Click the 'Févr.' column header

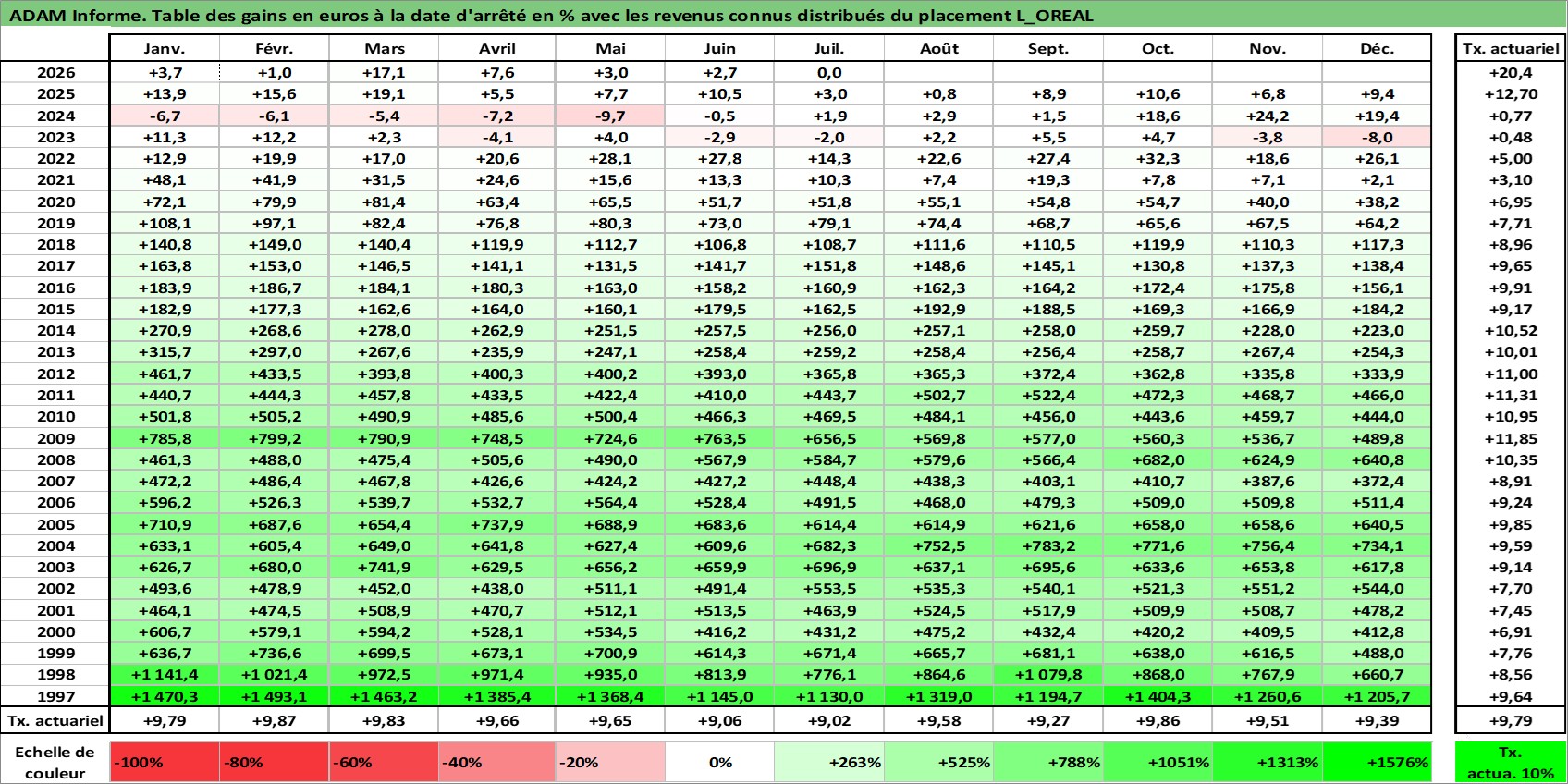coord(275,48)
